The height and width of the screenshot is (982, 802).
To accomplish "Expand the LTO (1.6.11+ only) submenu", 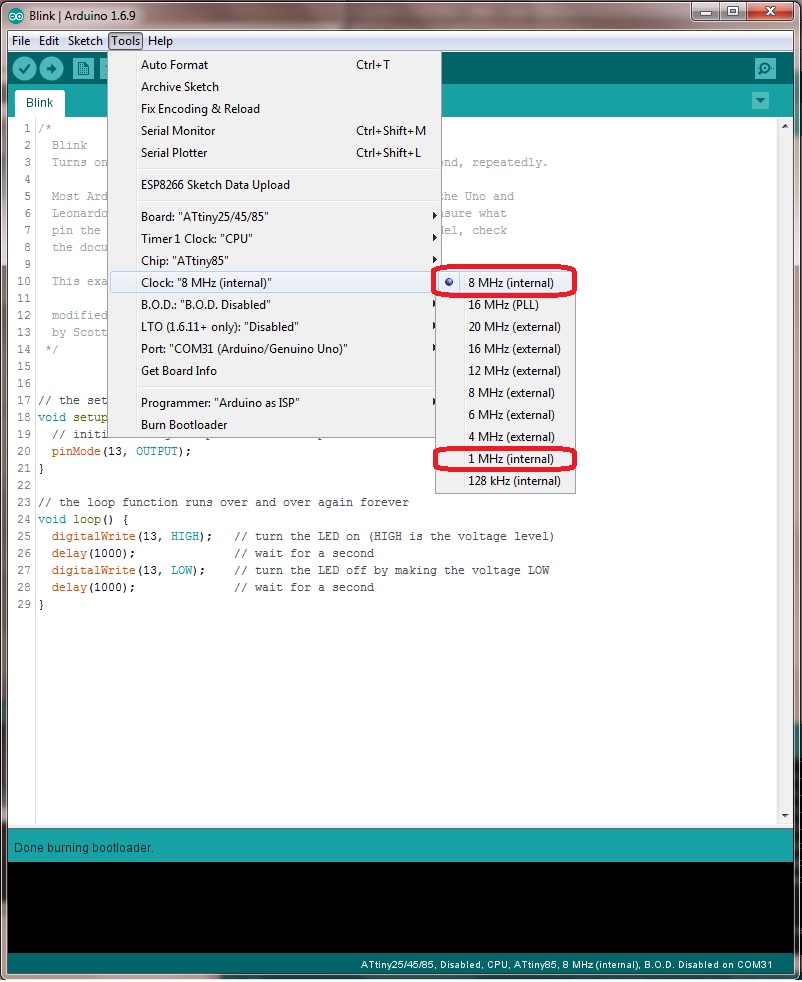I will [x=273, y=327].
